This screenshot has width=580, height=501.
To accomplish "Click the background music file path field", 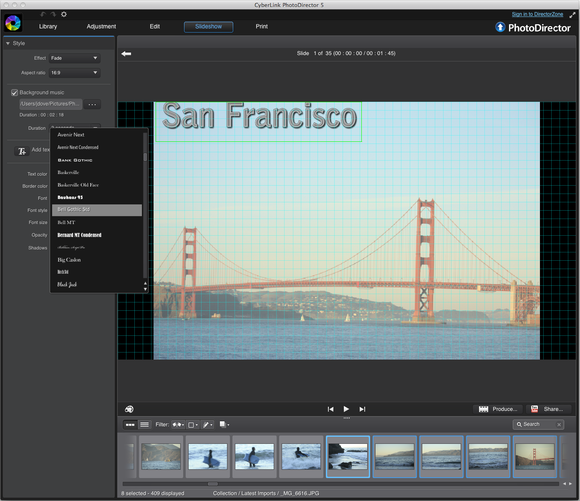I will (x=51, y=104).
